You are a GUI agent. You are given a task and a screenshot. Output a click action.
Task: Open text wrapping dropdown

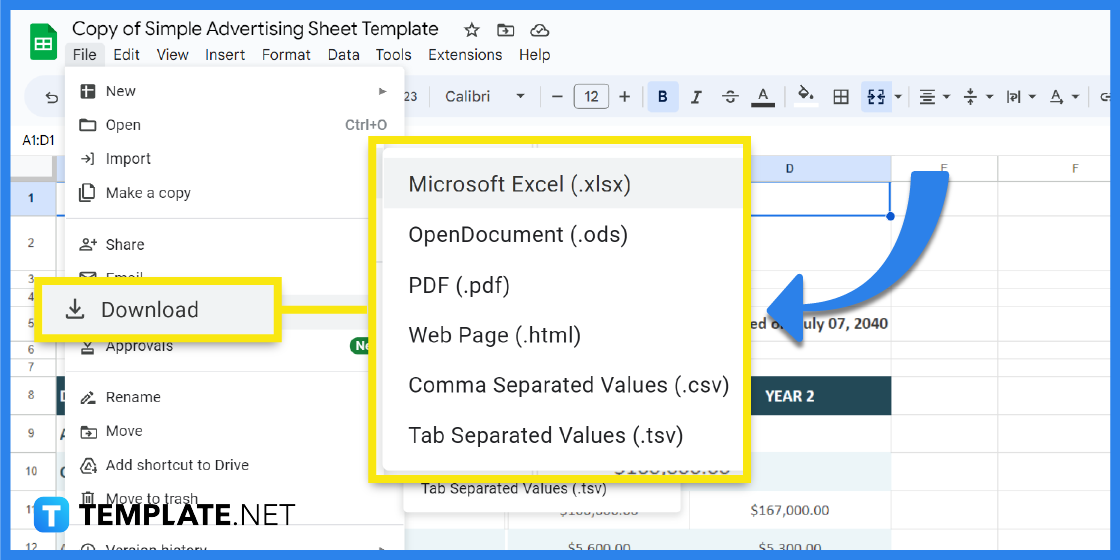tap(1021, 96)
